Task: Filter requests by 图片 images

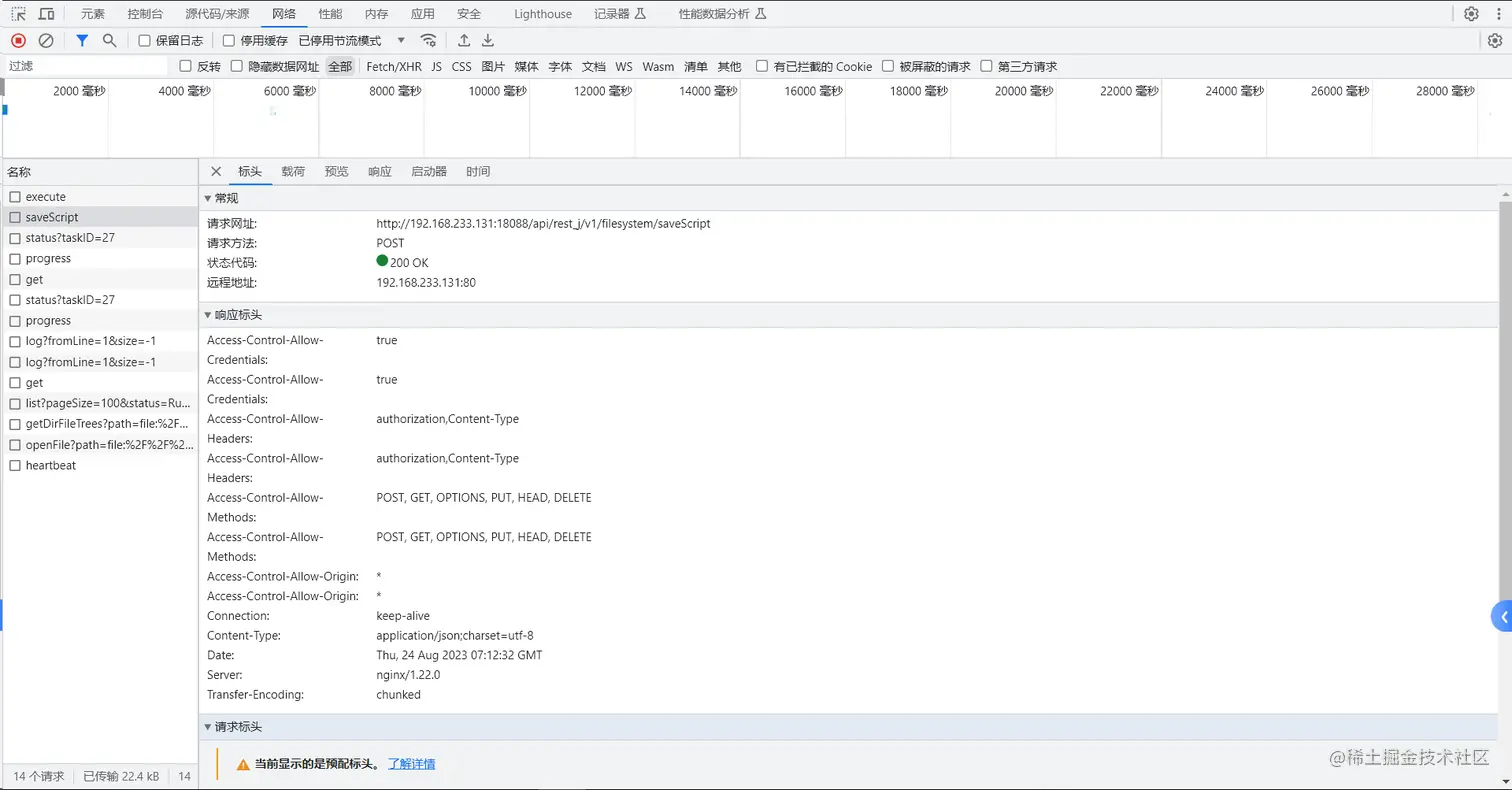Action: [x=493, y=66]
